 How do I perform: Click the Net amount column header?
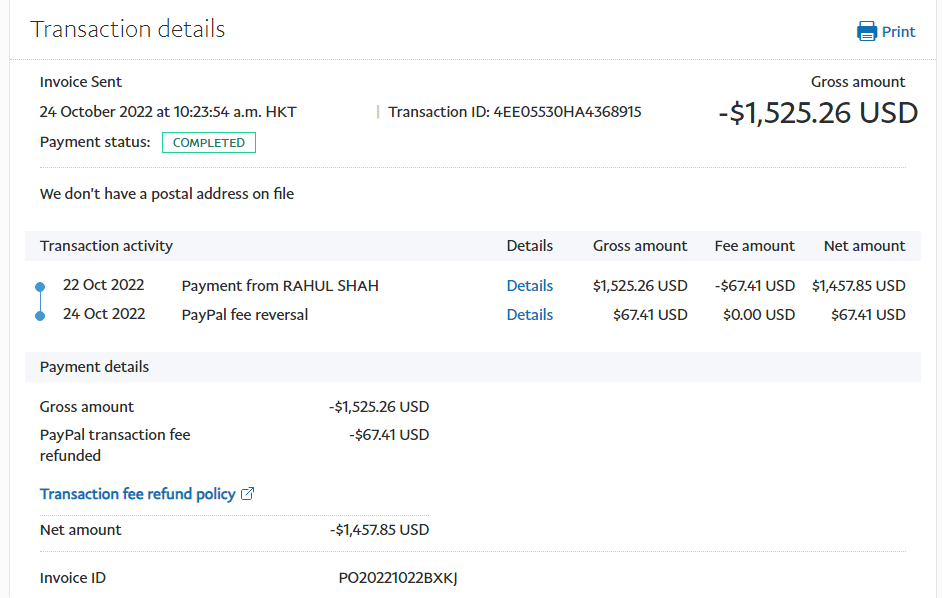pos(864,246)
